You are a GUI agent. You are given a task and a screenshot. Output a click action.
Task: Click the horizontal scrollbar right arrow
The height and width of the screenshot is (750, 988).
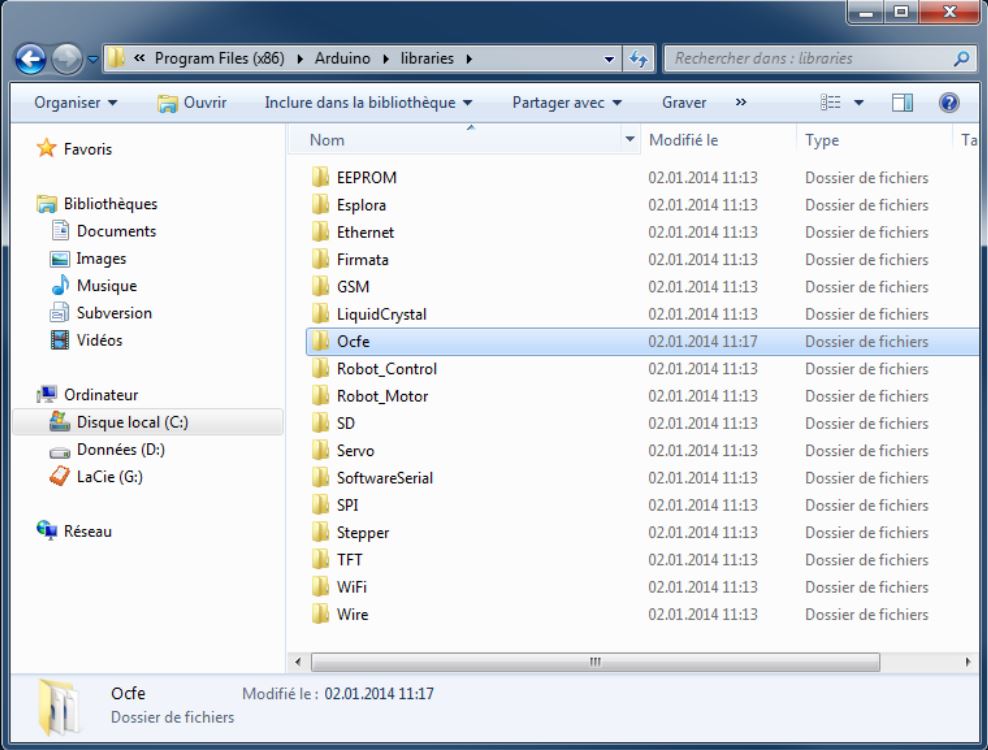(x=968, y=662)
